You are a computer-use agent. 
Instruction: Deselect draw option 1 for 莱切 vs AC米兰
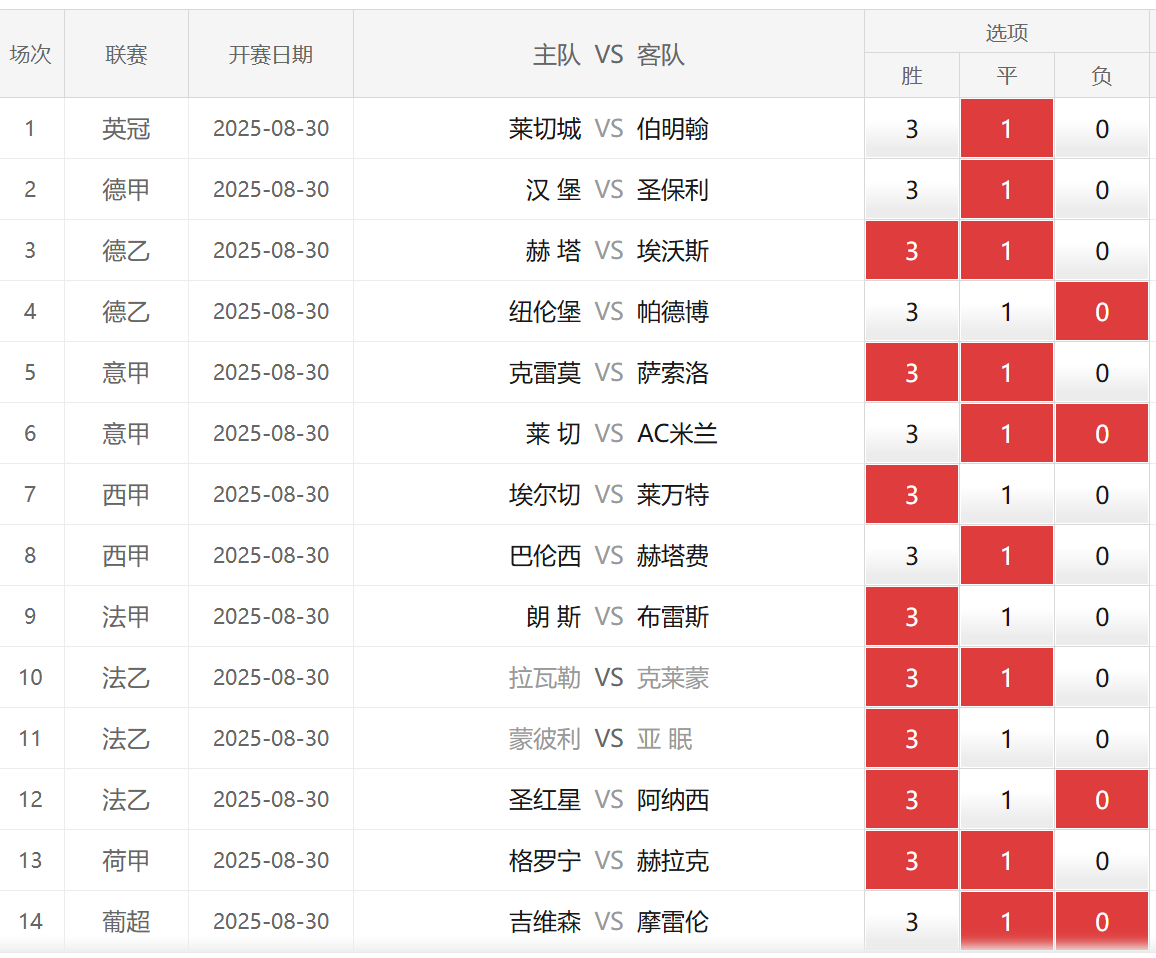(x=1007, y=434)
